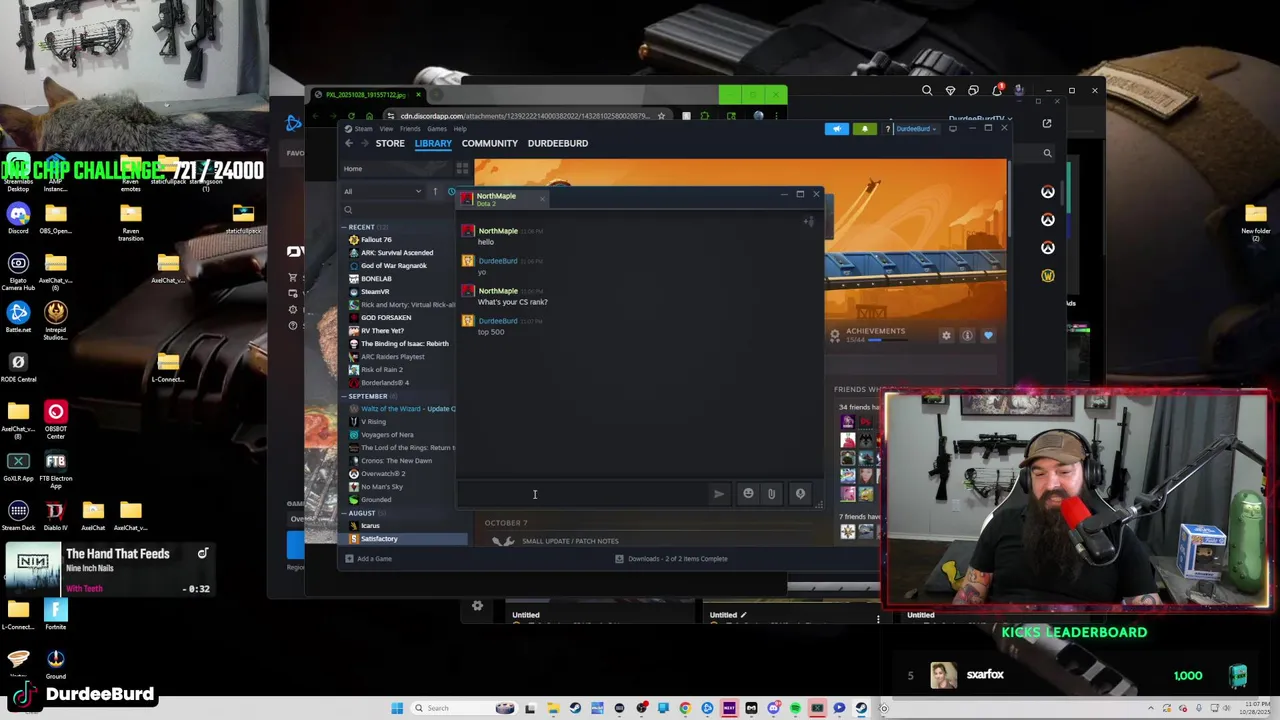Open the DURDEEBURD profile tab
Screen dimensions: 1280x720
pos(557,143)
